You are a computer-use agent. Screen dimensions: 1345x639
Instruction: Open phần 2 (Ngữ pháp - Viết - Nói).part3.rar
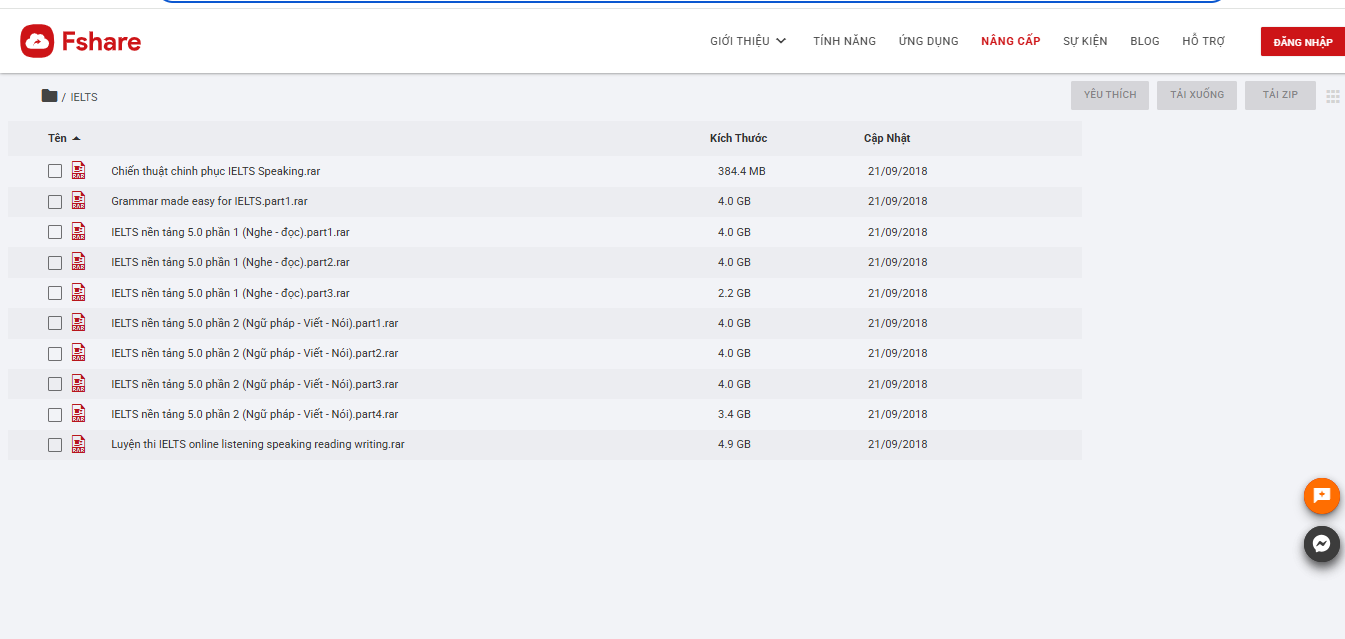coord(255,384)
